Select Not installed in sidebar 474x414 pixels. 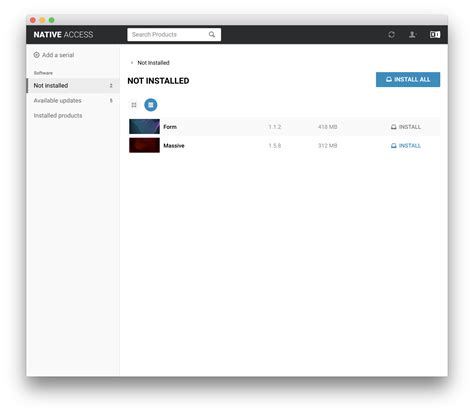click(x=73, y=86)
